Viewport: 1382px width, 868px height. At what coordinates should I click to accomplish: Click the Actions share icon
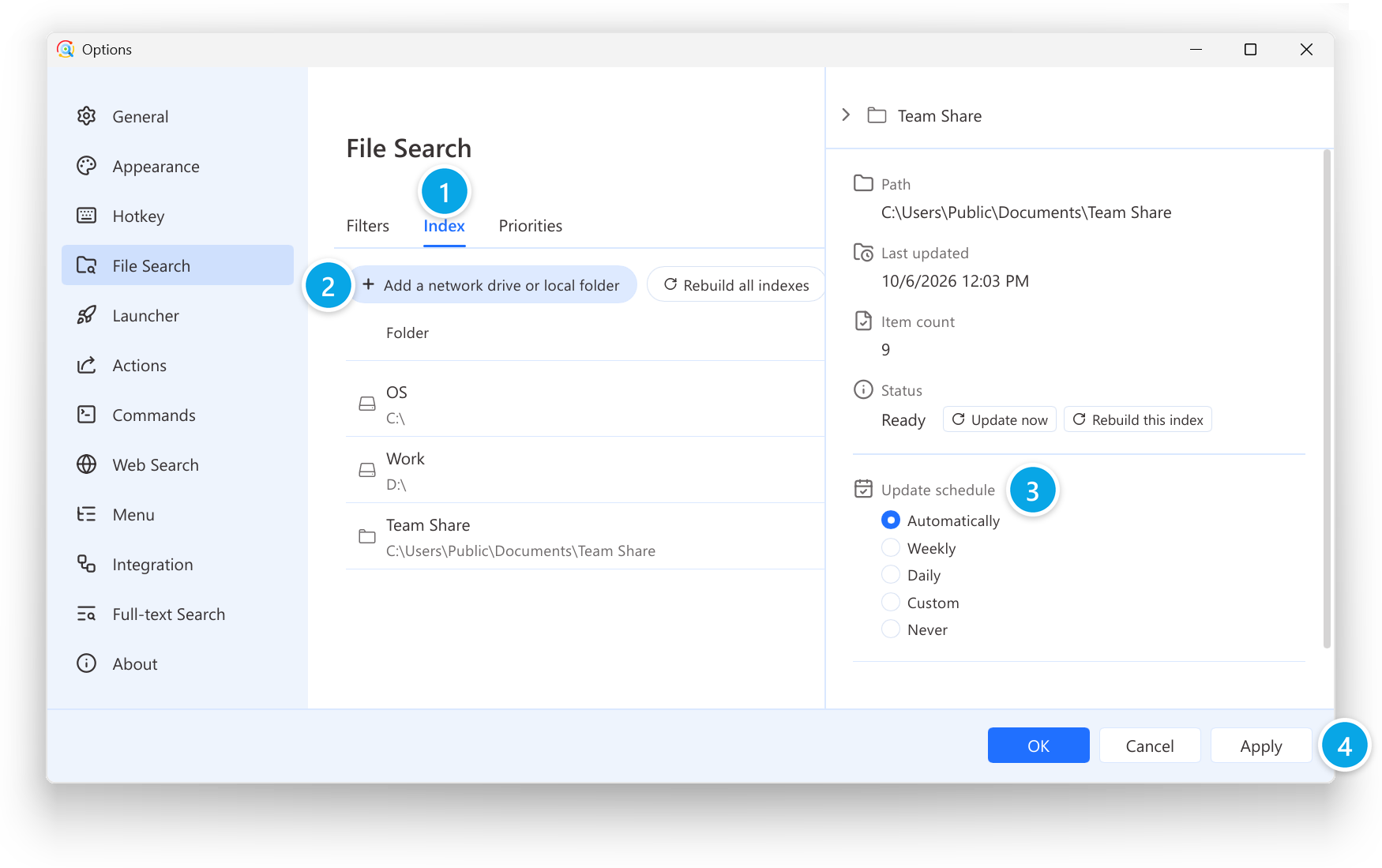[86, 365]
